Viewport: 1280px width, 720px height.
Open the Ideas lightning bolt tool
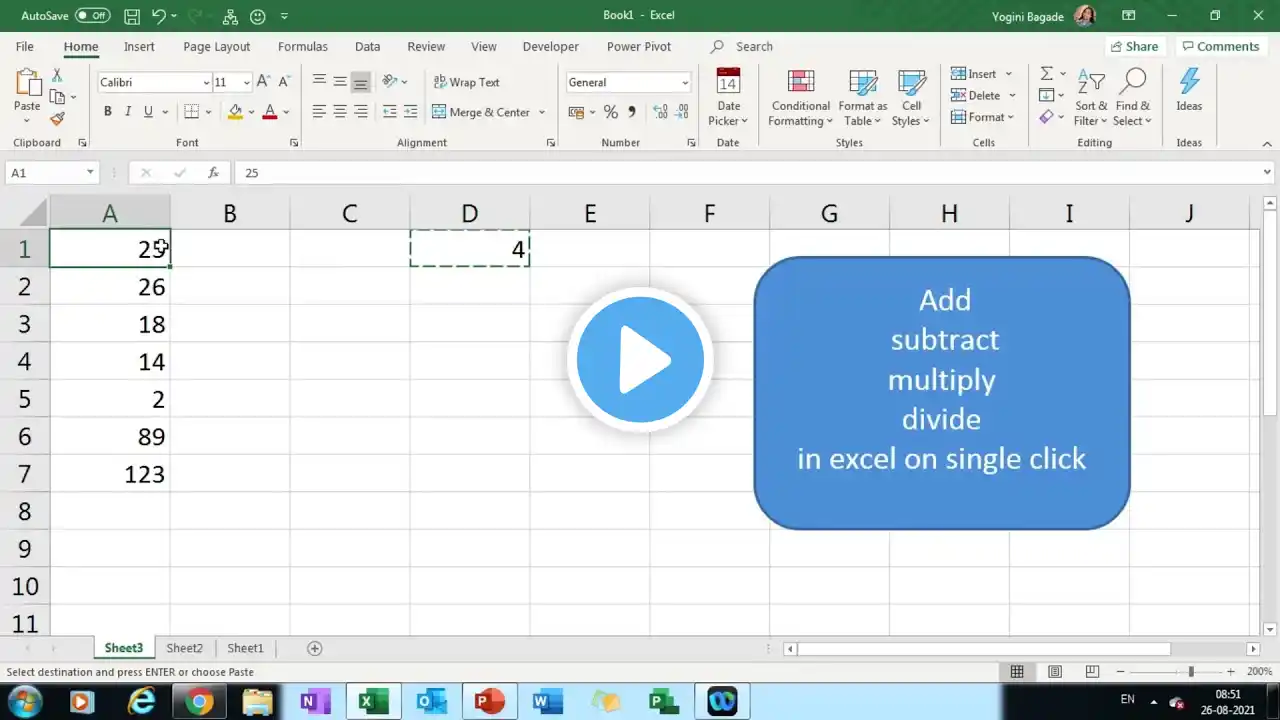click(1189, 90)
